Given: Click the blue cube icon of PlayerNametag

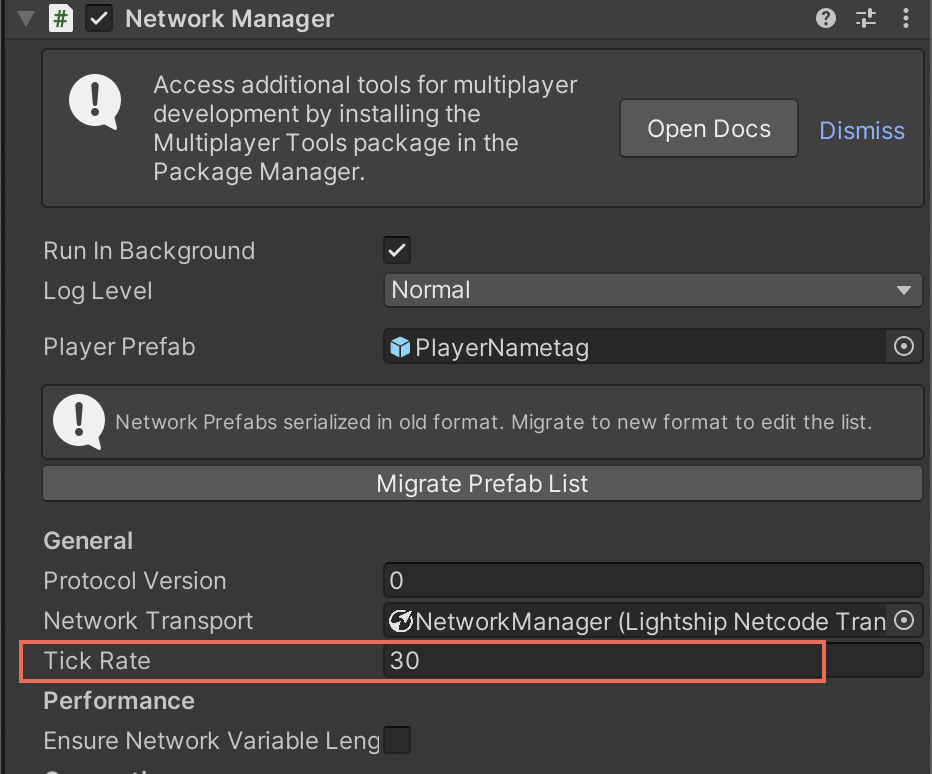Looking at the screenshot, I should (400, 348).
